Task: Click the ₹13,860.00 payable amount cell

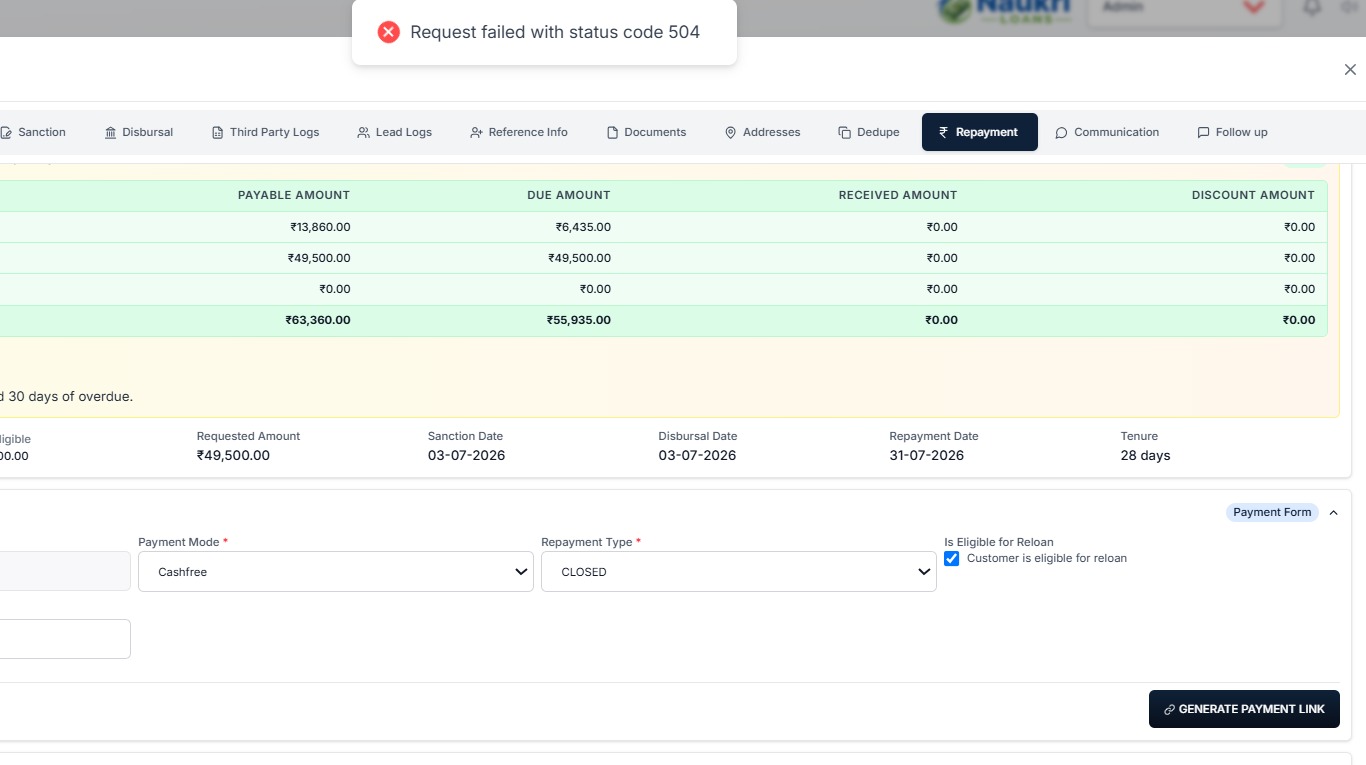Action: pyautogui.click(x=321, y=227)
